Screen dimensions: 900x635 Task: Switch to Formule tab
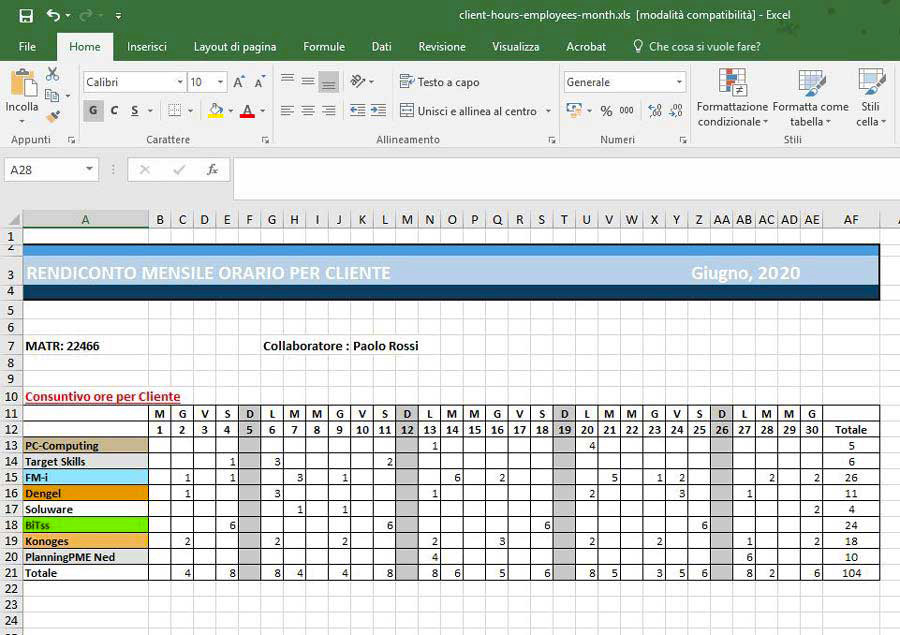324,47
